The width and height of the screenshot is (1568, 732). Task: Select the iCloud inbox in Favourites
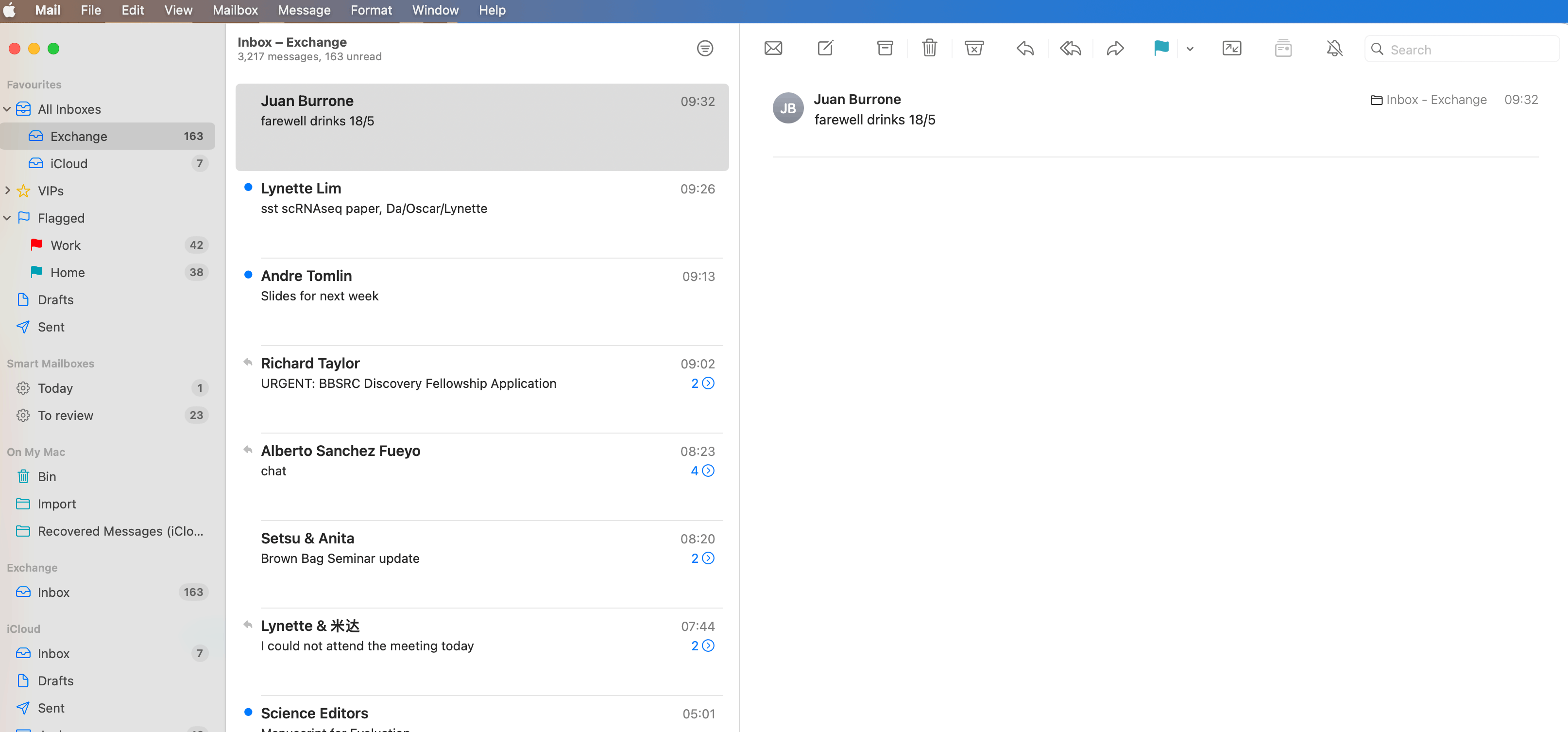click(x=108, y=163)
